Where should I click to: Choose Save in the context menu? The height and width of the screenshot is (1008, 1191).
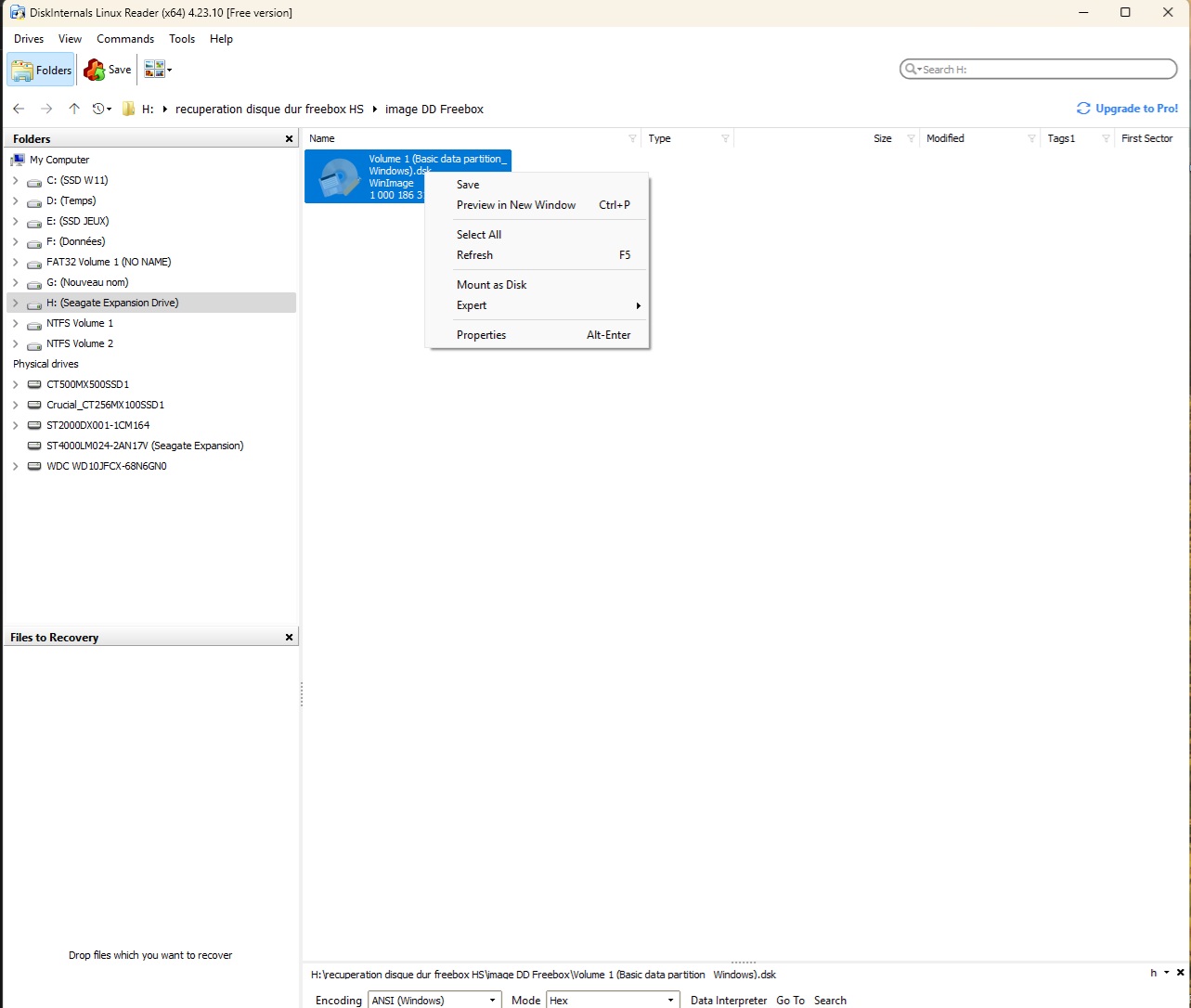(x=468, y=185)
